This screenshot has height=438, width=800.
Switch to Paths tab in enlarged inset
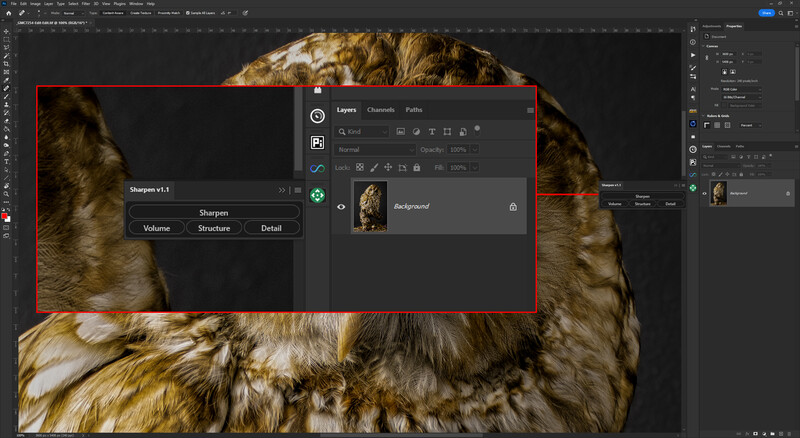click(414, 110)
